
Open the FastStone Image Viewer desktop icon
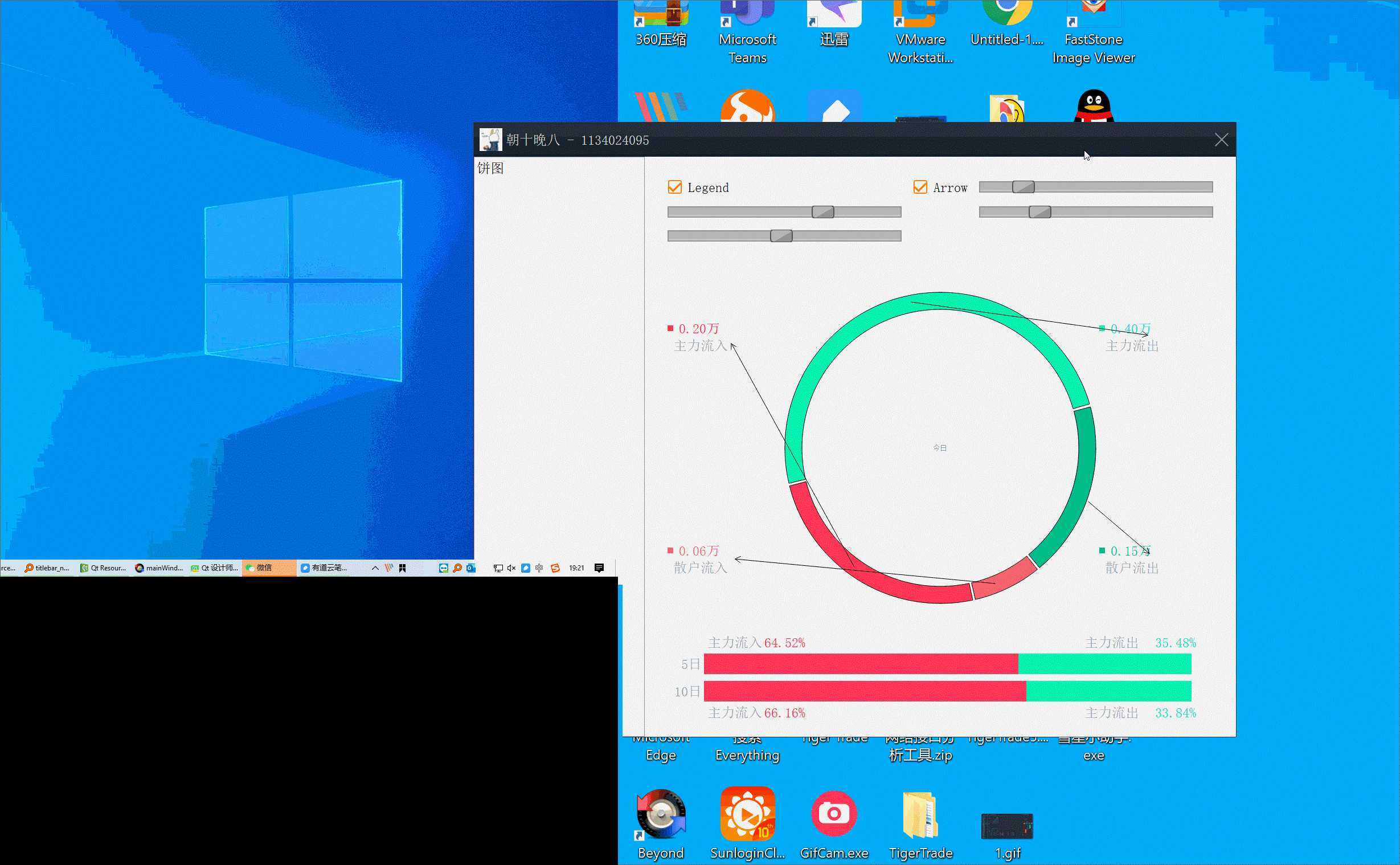click(x=1094, y=32)
